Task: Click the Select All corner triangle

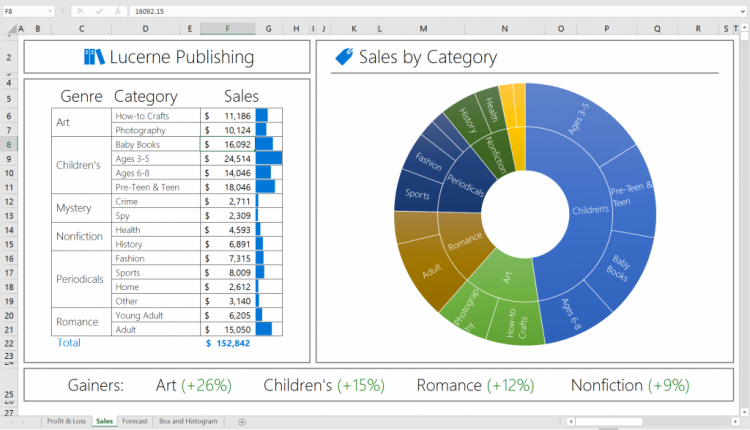Action: tap(11, 31)
